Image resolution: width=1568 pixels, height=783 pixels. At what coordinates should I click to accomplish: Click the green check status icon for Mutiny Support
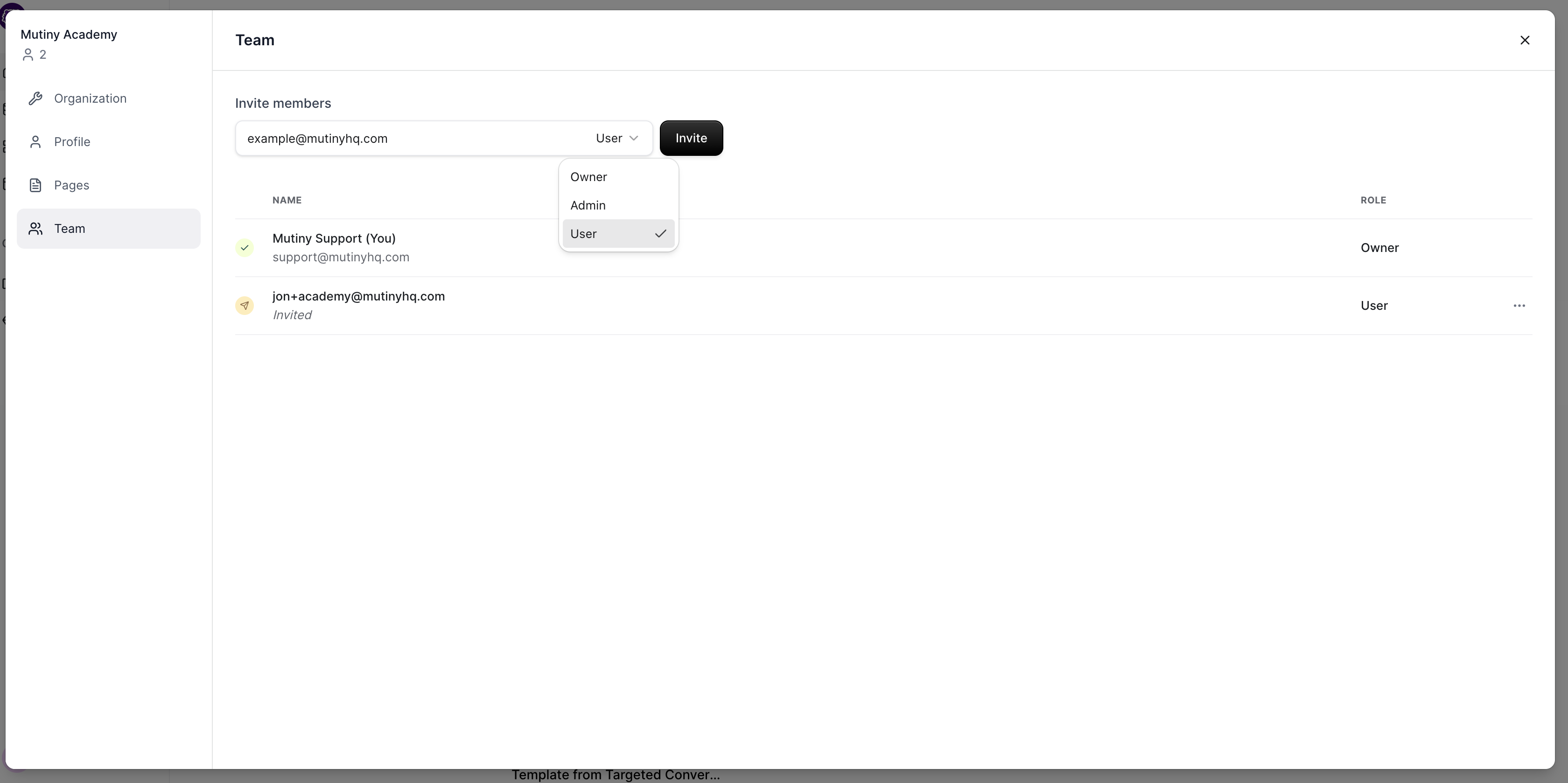pos(245,248)
